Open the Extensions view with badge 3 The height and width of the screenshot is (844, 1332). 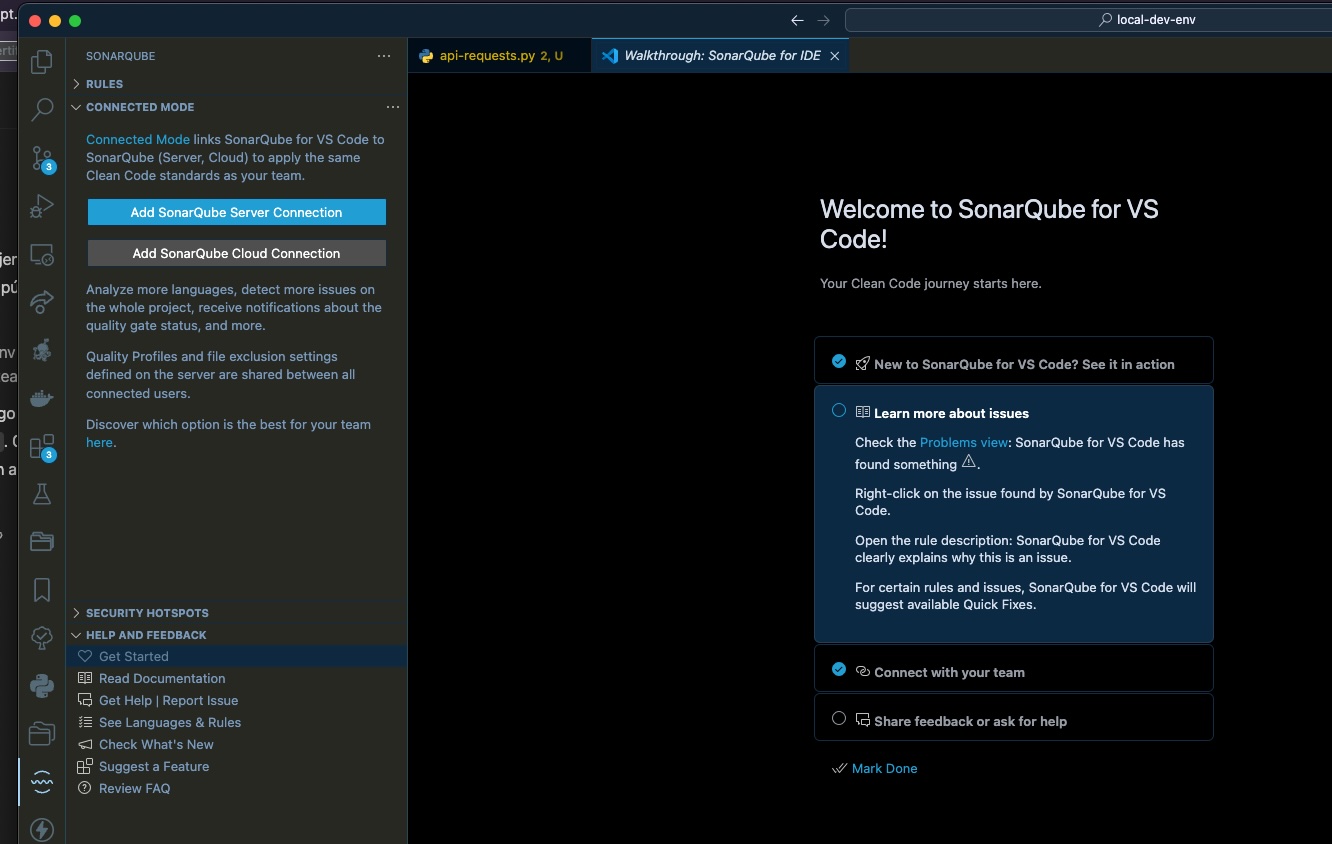[42, 446]
